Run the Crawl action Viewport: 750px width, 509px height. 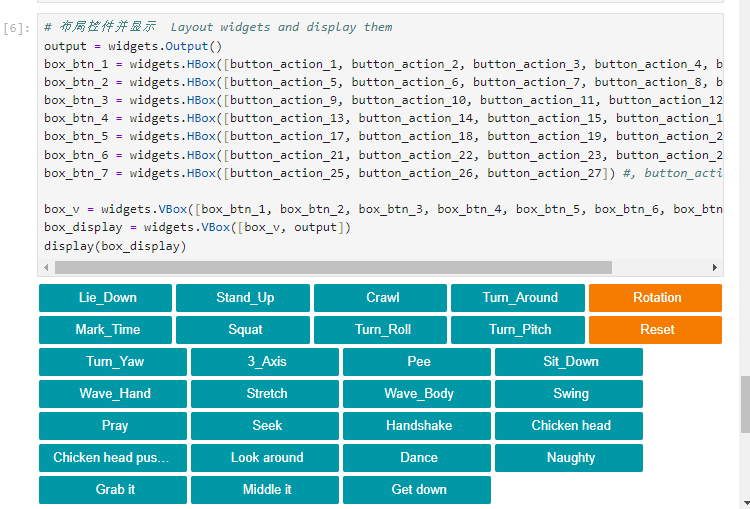380,298
